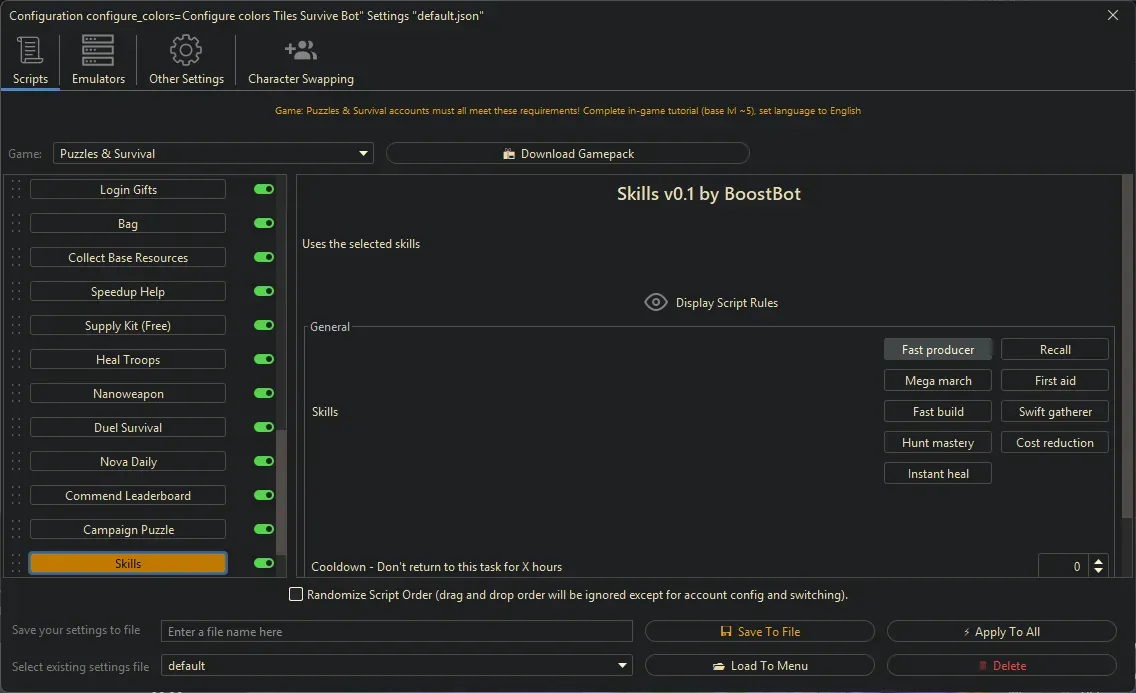Click the Load To Menu icon

(x=723, y=665)
